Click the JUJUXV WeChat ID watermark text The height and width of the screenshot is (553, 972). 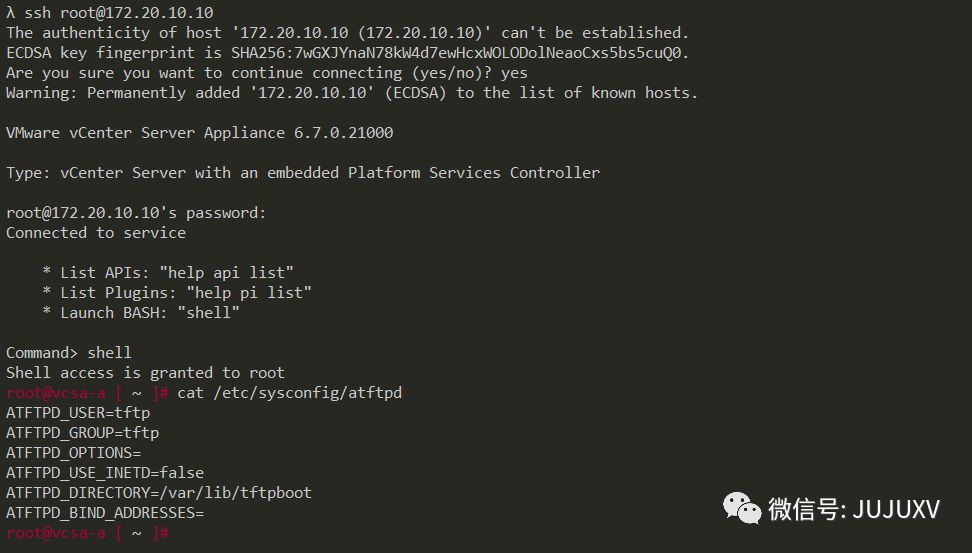coord(854,509)
